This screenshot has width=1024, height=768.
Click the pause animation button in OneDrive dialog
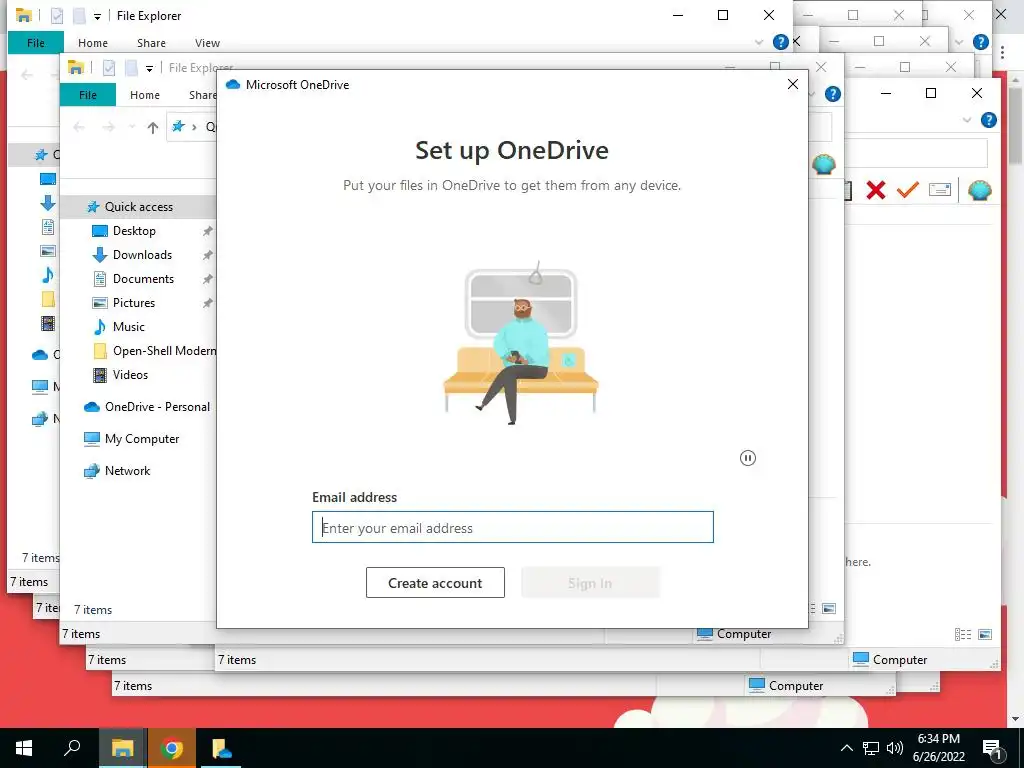(748, 458)
